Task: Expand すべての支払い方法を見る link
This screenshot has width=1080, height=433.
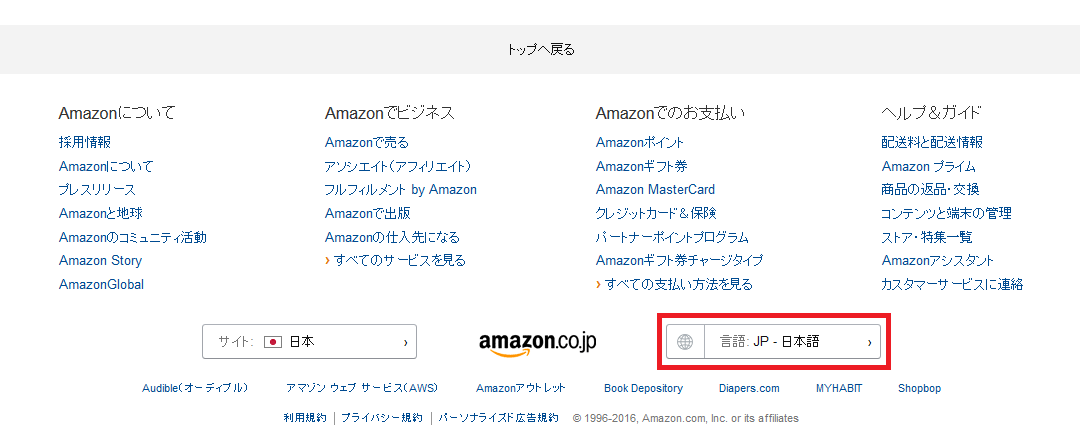Action: pos(678,284)
